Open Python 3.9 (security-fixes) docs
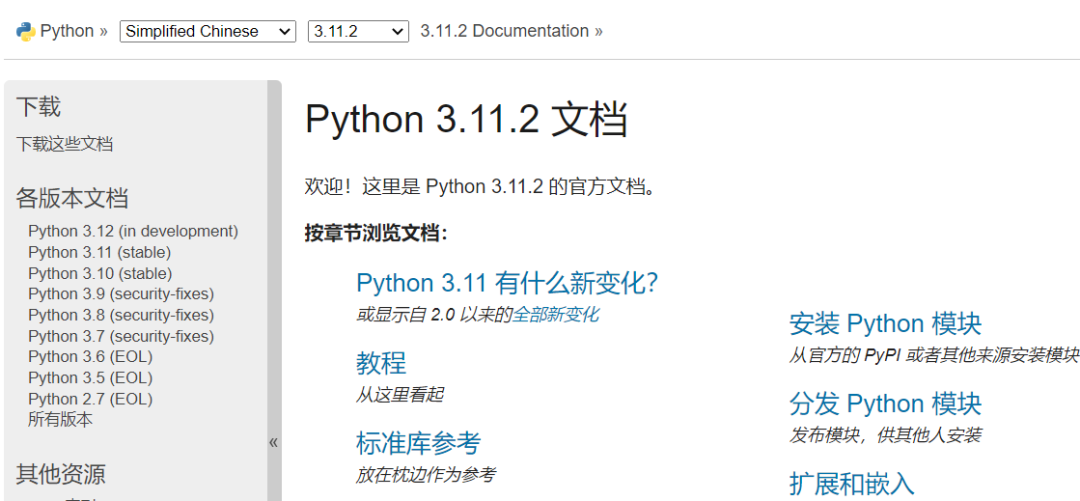The width and height of the screenshot is (1080, 501). point(121,294)
